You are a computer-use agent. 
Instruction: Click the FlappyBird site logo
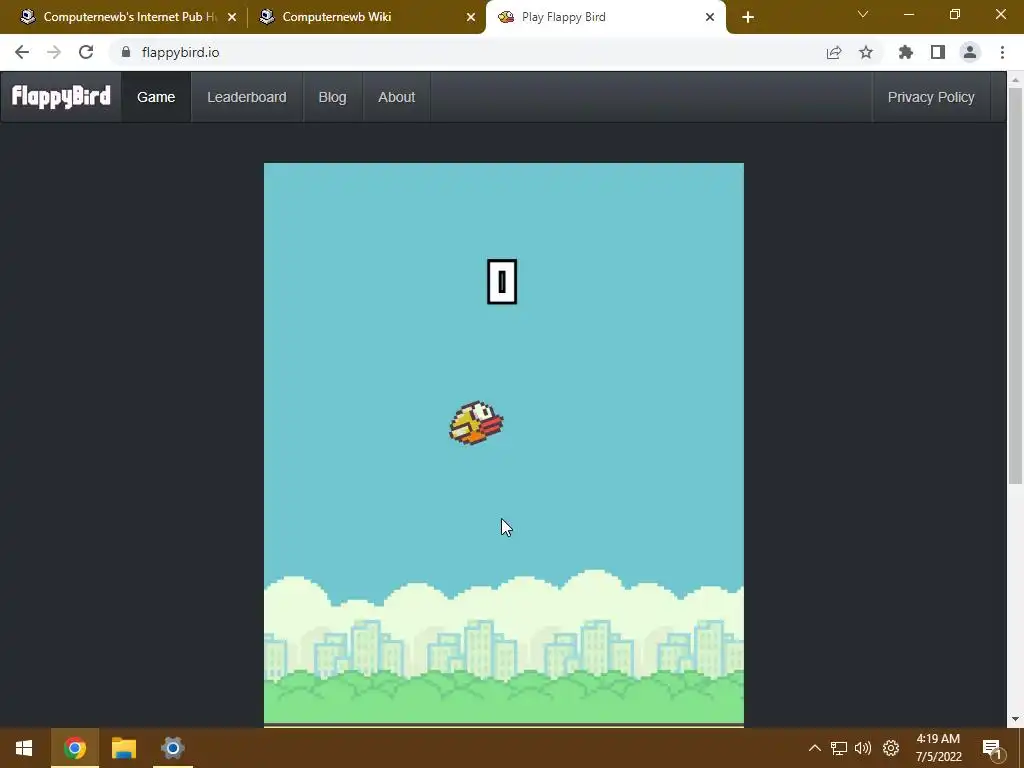61,97
